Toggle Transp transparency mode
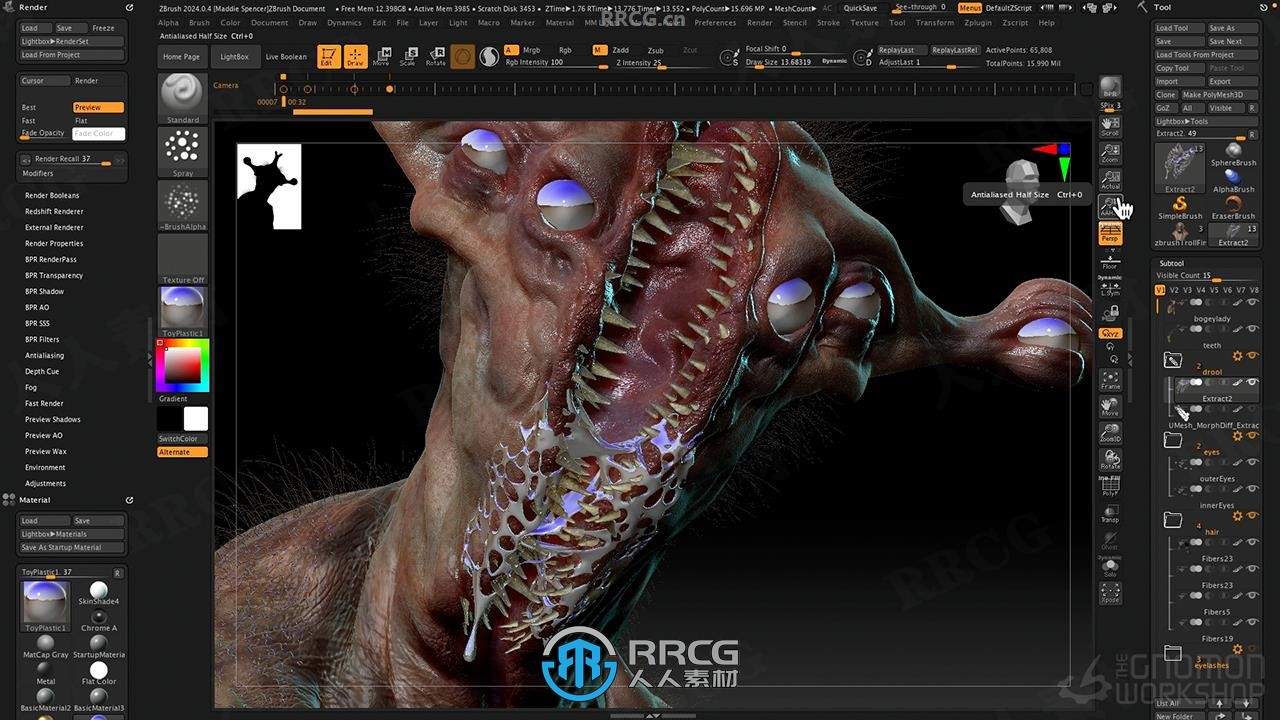The width and height of the screenshot is (1280, 720). (1110, 514)
